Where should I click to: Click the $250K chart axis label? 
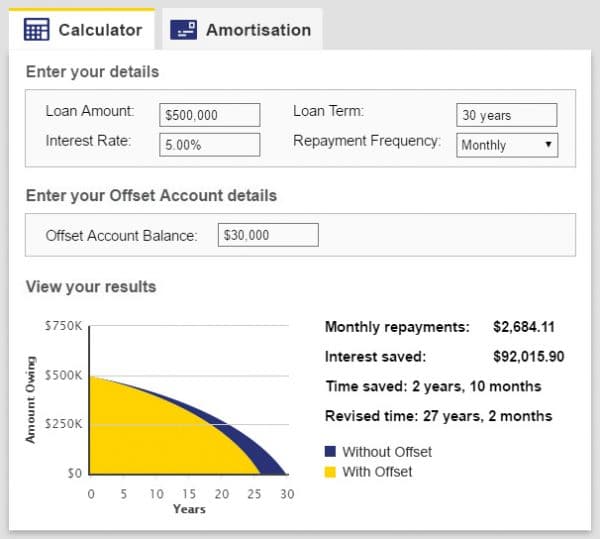coord(64,424)
